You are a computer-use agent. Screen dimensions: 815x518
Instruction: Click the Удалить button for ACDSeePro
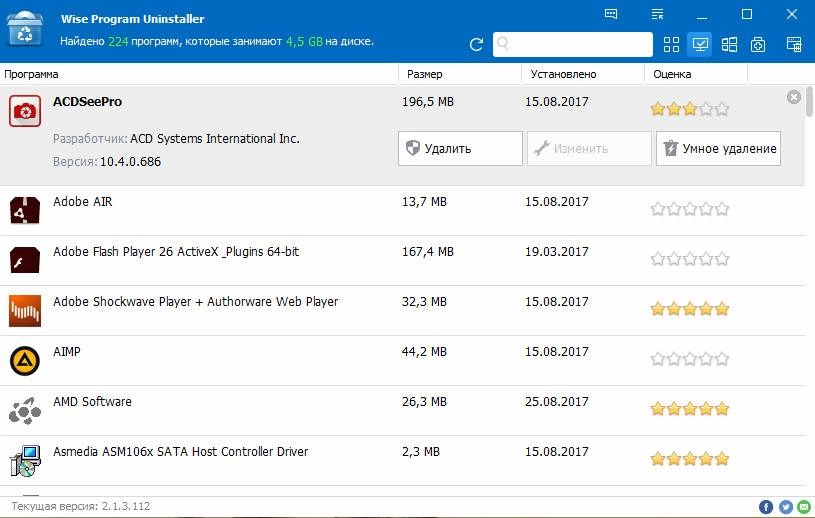(x=460, y=149)
